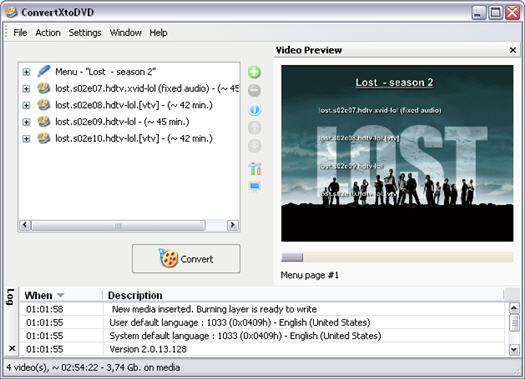Click the disc icon for lost.s02e08 file
Viewport: 525px width, 379px height.
[44, 105]
